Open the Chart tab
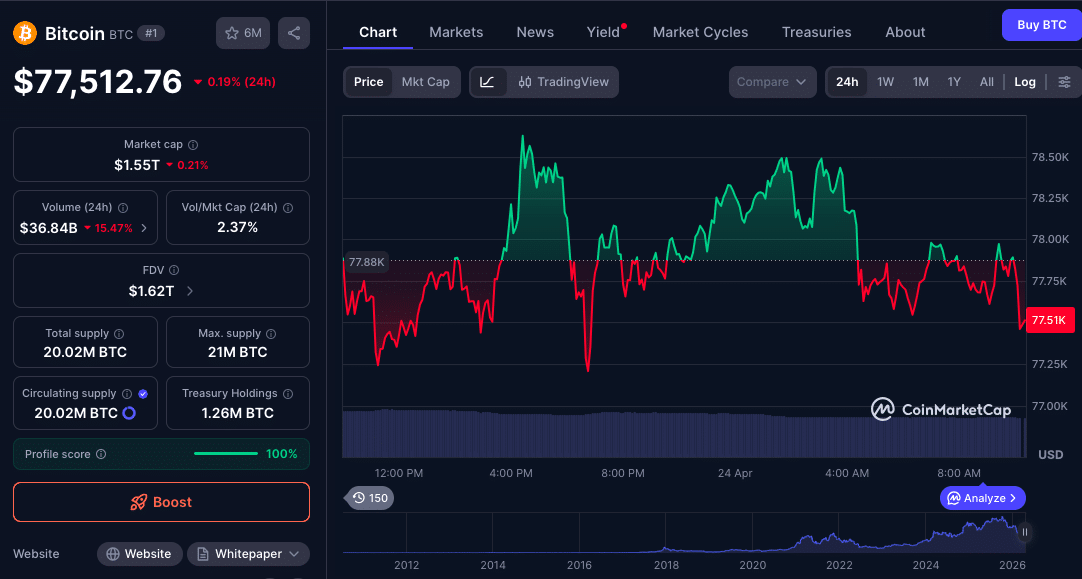Image resolution: width=1082 pixels, height=579 pixels. (378, 32)
